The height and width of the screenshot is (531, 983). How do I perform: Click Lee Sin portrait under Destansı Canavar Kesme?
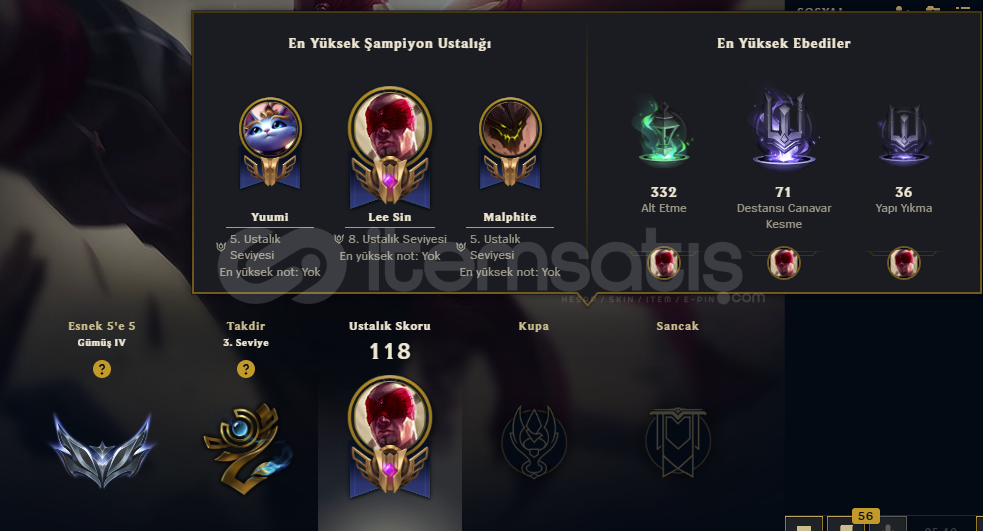click(784, 263)
